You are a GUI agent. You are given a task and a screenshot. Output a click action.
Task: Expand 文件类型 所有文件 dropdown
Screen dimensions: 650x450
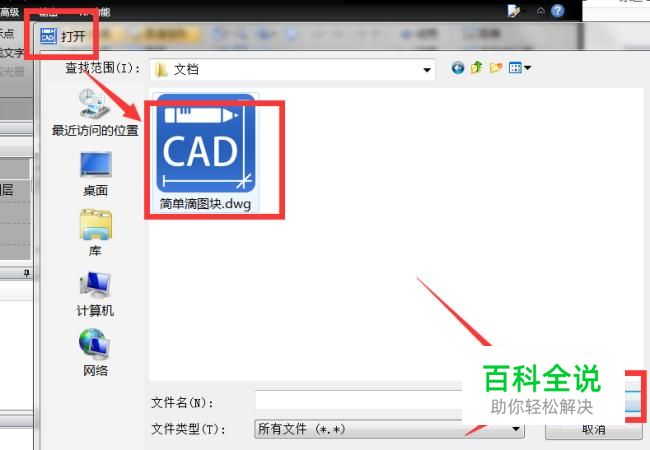coord(389,429)
